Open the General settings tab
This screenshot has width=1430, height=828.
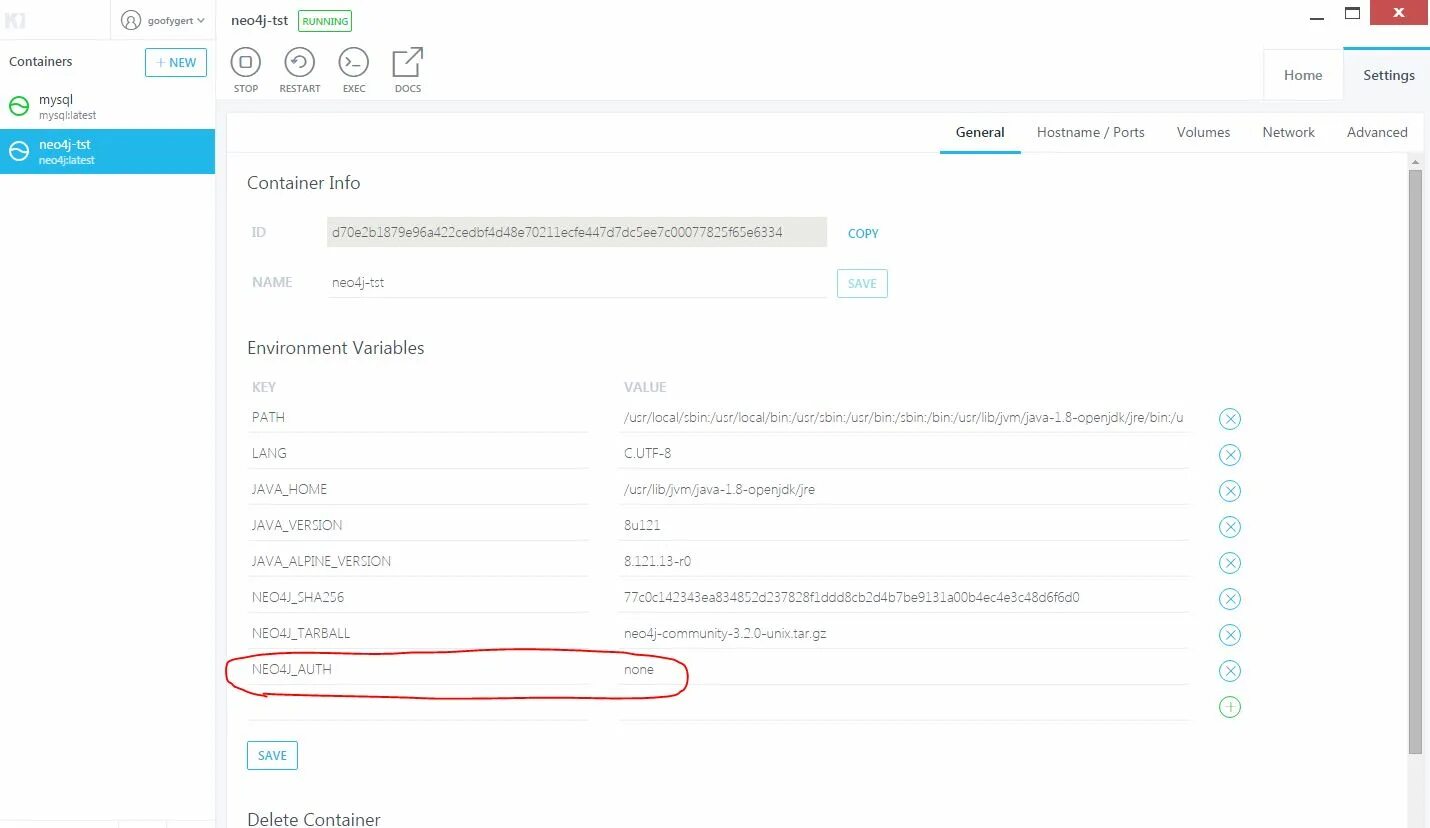coord(980,132)
